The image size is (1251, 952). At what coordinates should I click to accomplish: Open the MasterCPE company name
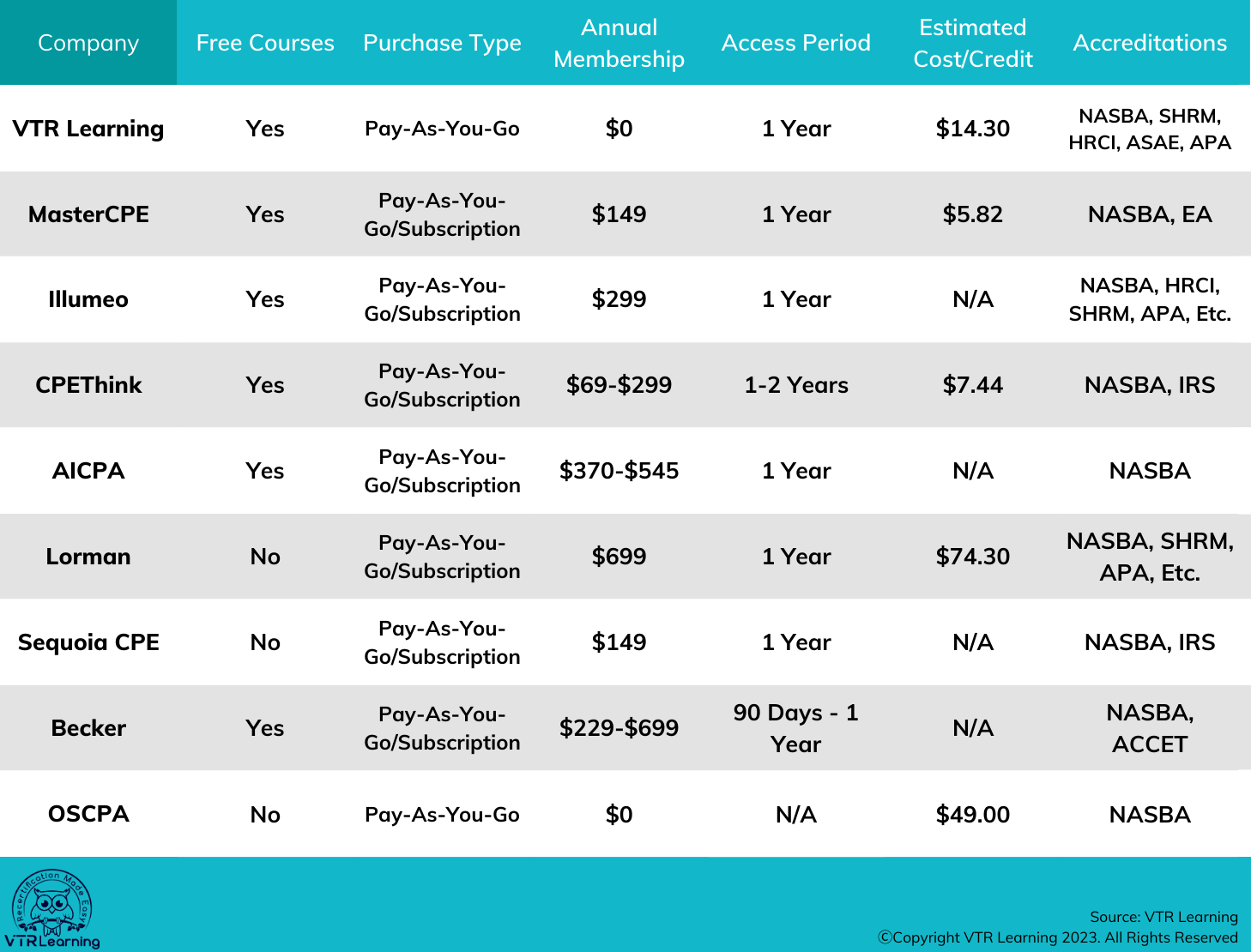tap(88, 214)
